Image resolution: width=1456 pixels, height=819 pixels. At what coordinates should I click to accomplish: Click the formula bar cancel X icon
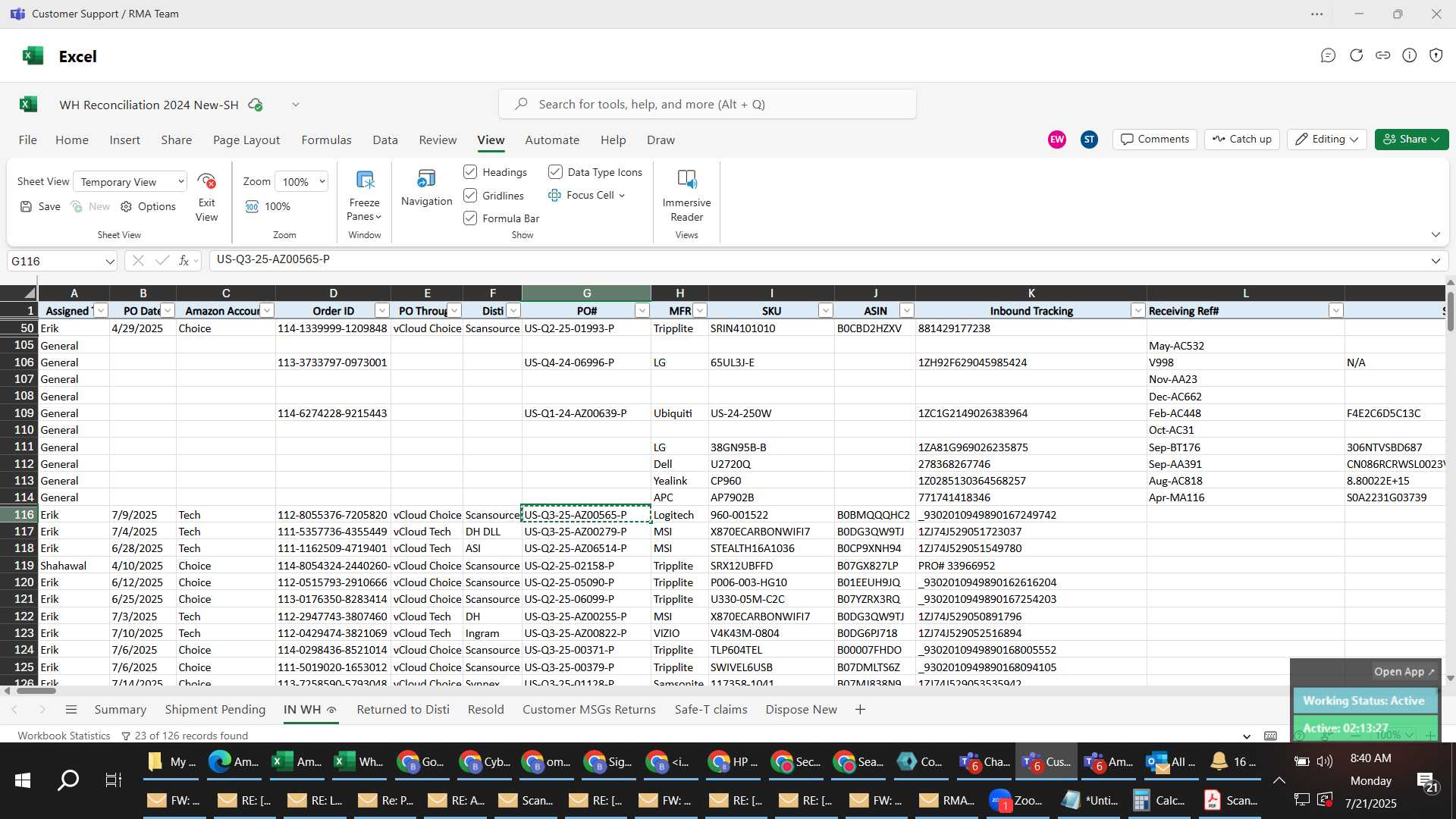pos(138,261)
